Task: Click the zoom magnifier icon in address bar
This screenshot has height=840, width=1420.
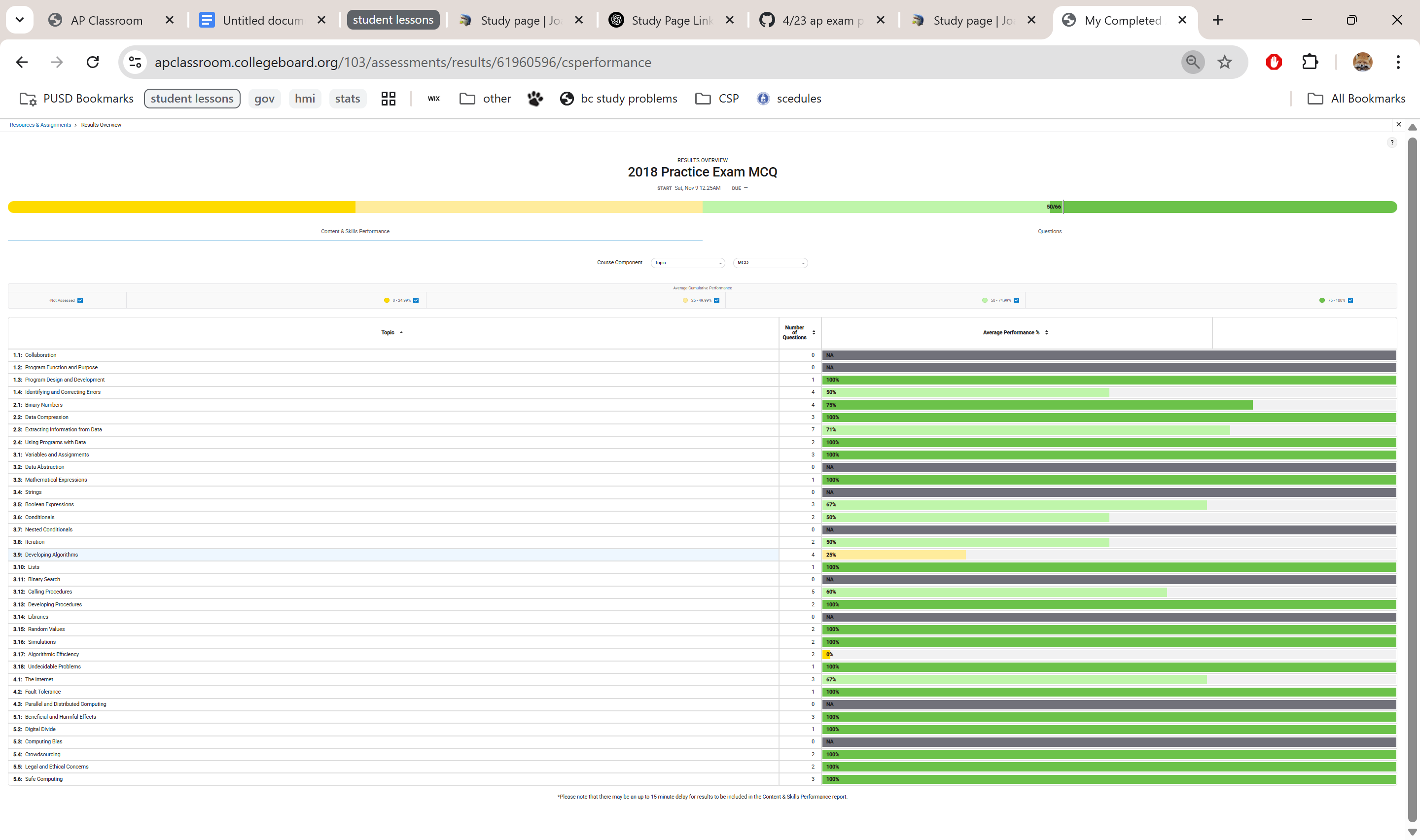Action: [x=1193, y=62]
